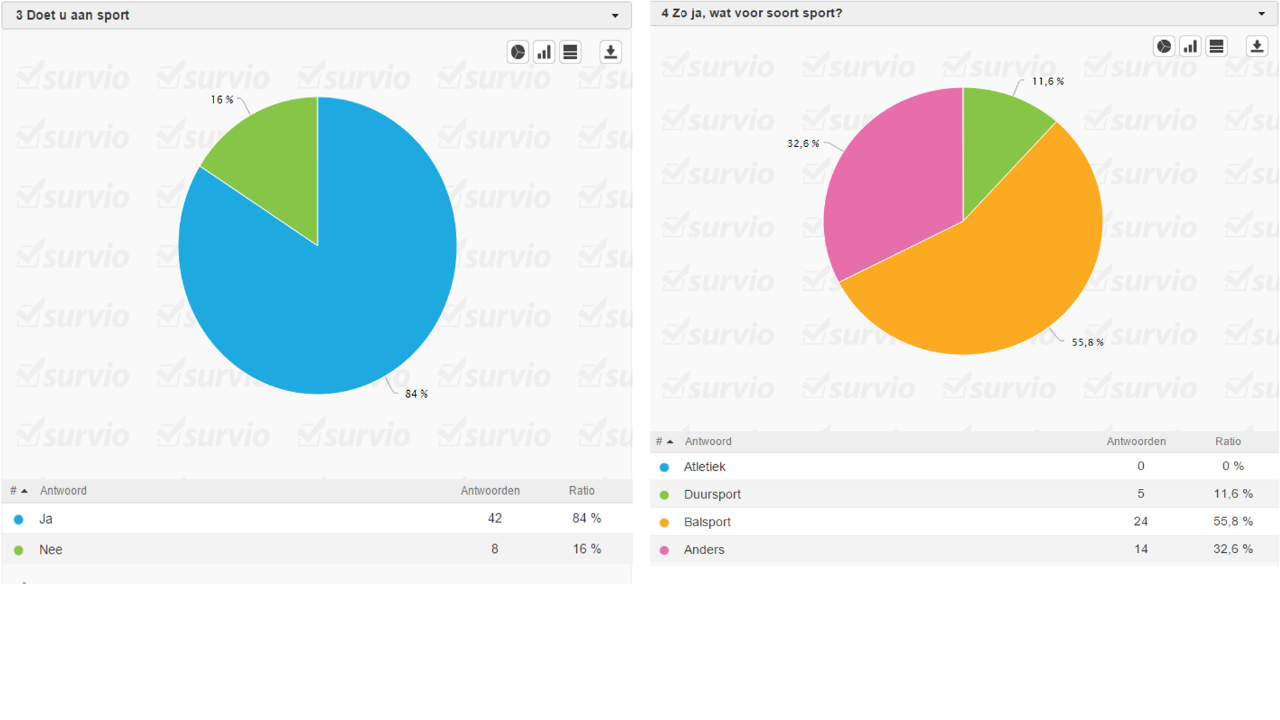Select the Nee answer row
Viewport: 1280px width, 720px height.
51,550
